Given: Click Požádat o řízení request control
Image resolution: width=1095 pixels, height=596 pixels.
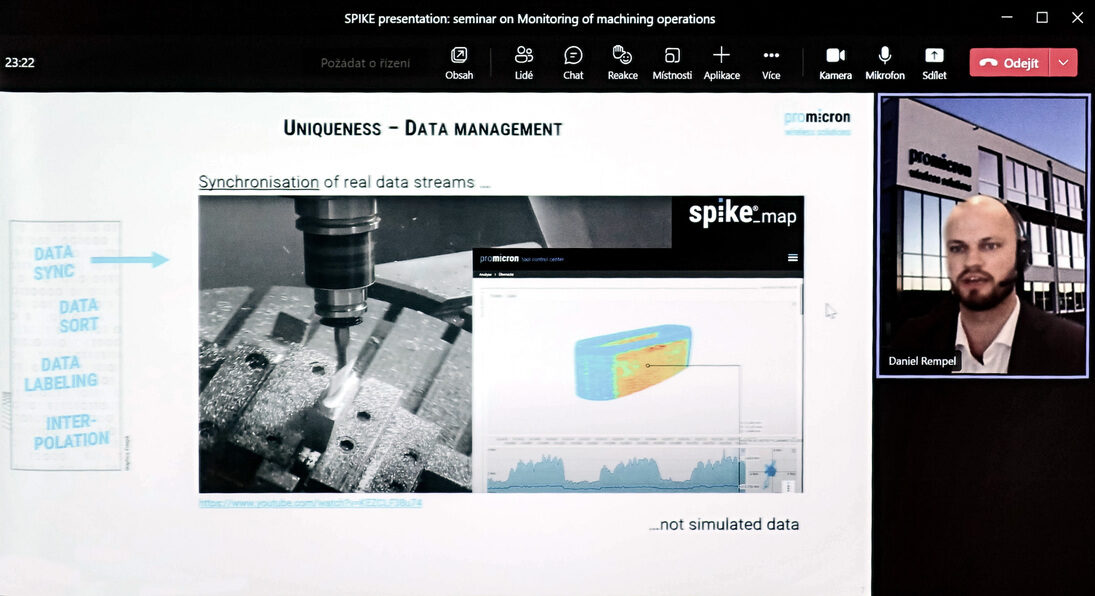Looking at the screenshot, I should pos(365,63).
